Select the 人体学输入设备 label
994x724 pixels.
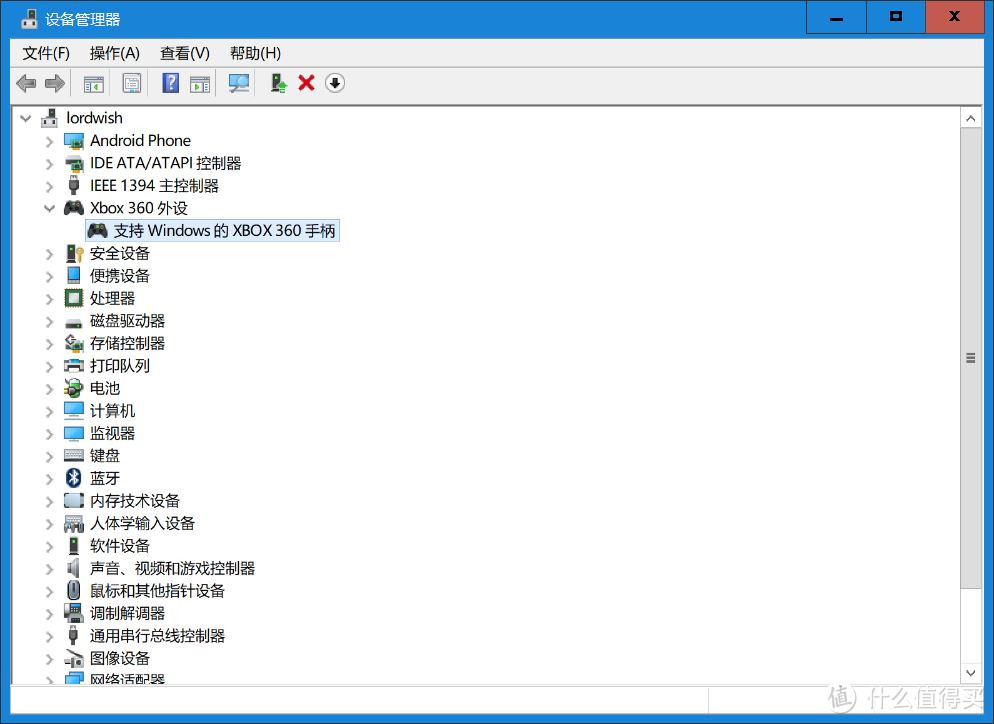pos(142,523)
